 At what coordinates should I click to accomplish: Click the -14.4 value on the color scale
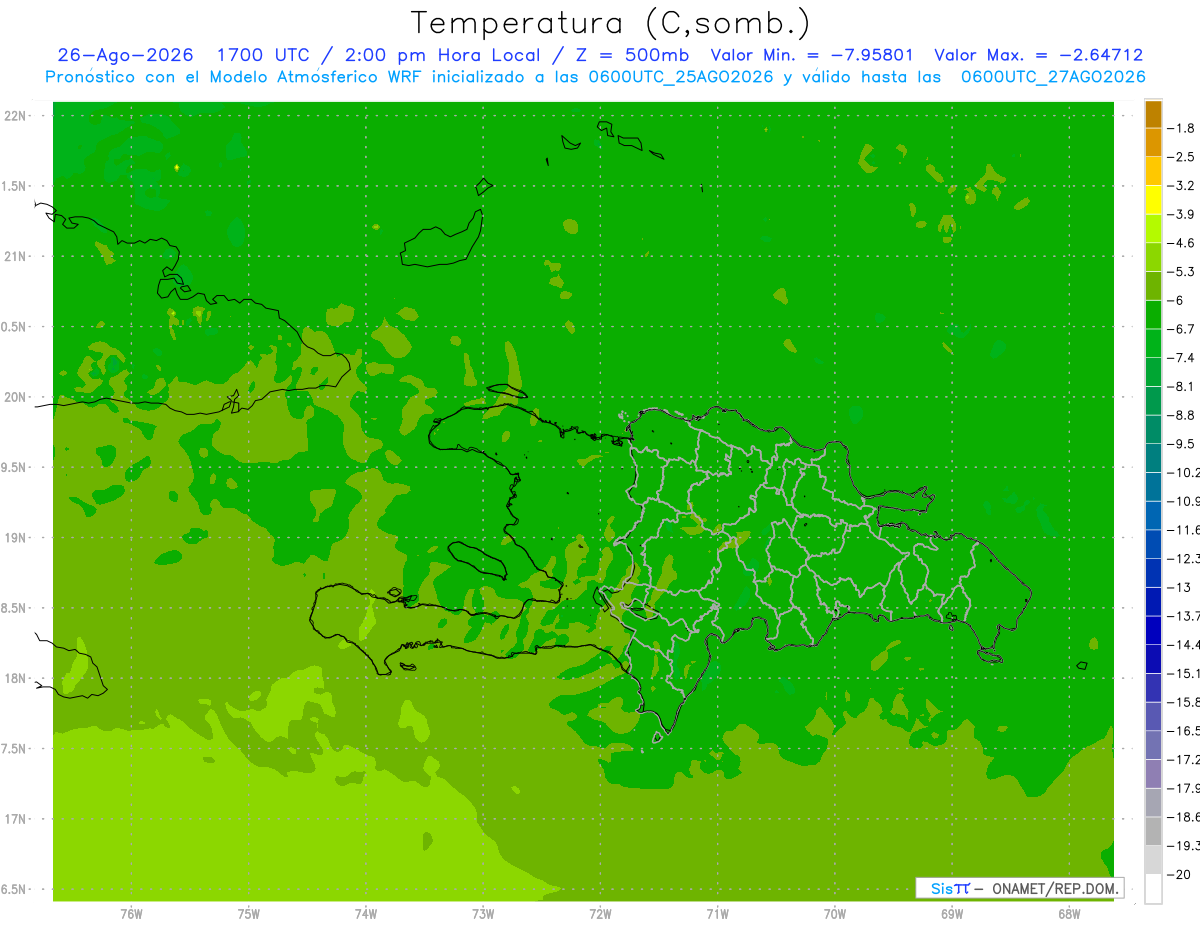(1185, 645)
